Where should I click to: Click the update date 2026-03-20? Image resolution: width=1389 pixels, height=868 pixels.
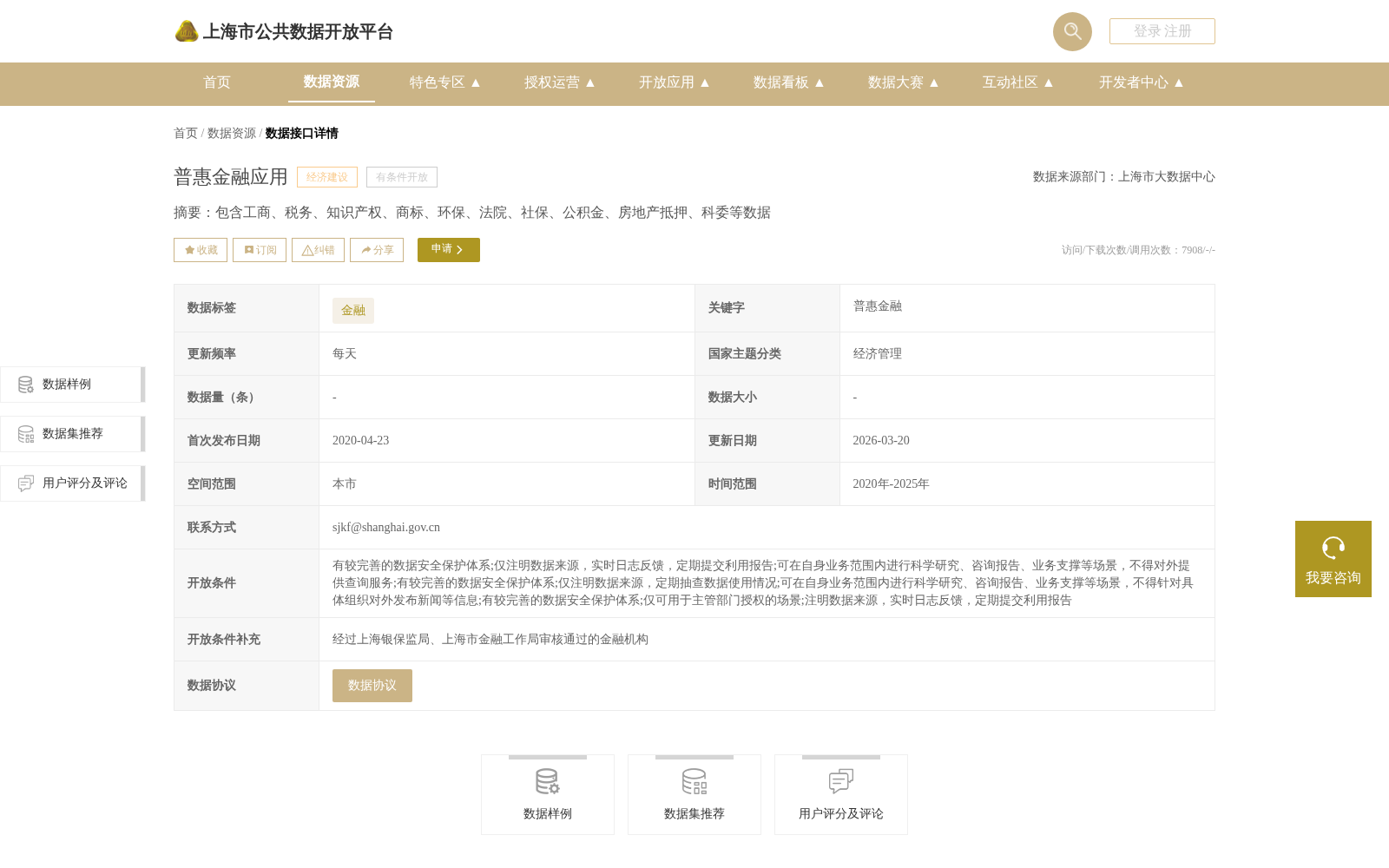click(881, 441)
